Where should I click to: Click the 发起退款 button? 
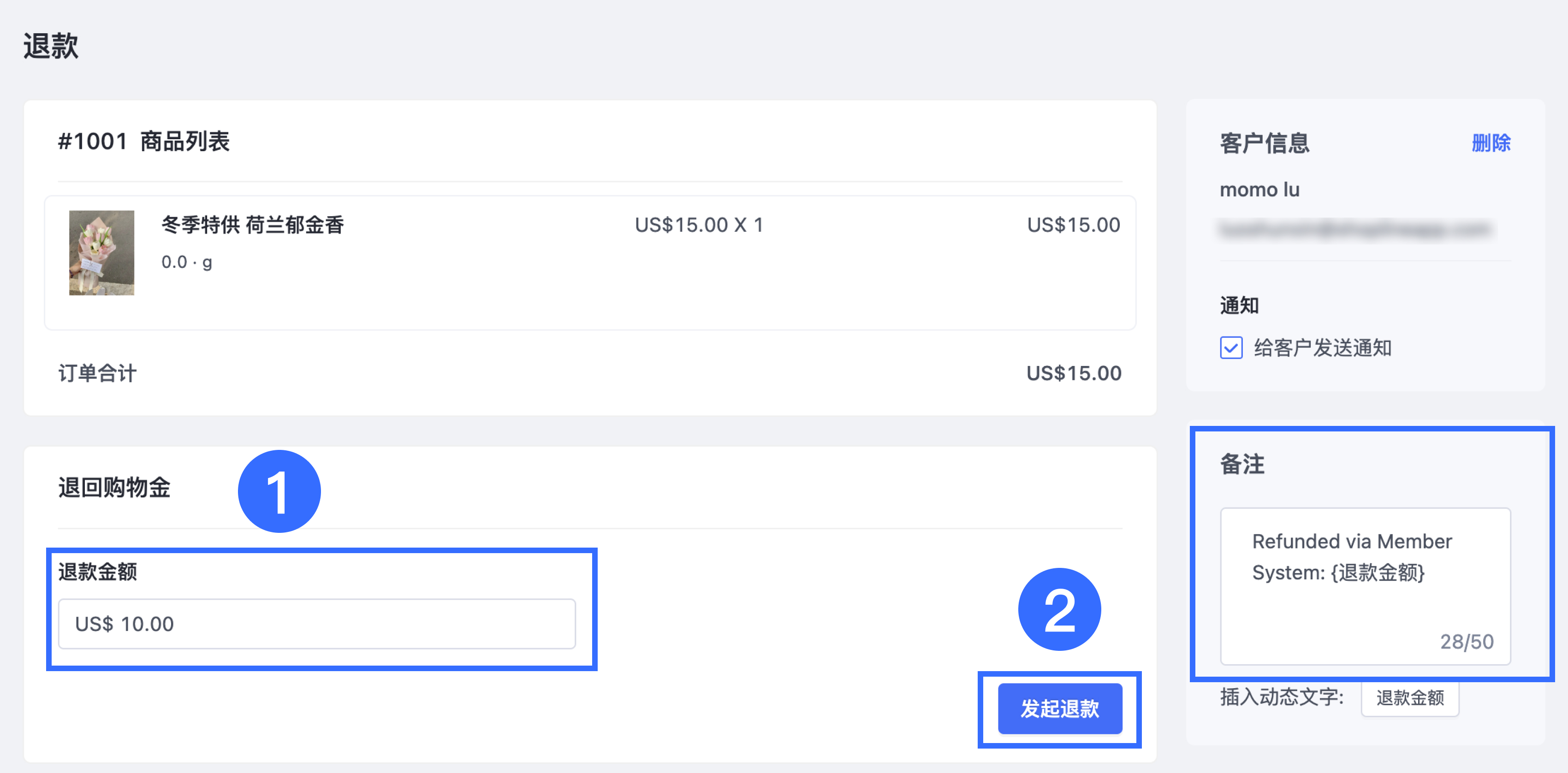tap(1059, 708)
